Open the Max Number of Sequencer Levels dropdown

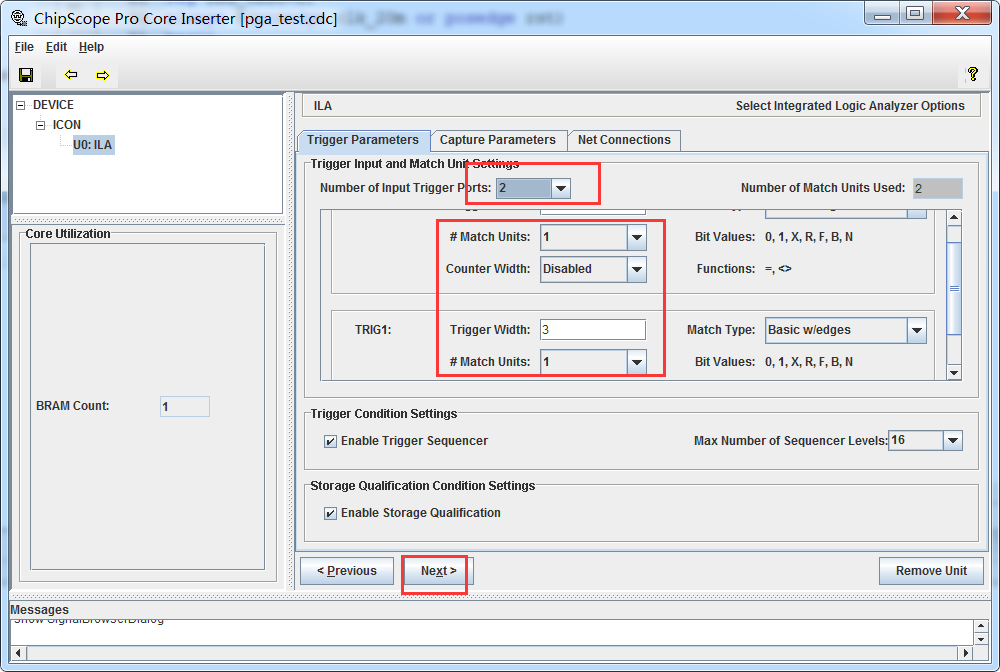pyautogui.click(x=952, y=440)
